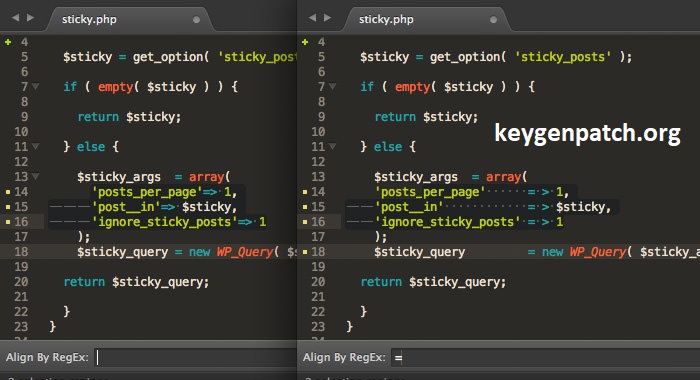Click the green plus gutter mark at line 4, right pane

[305, 42]
